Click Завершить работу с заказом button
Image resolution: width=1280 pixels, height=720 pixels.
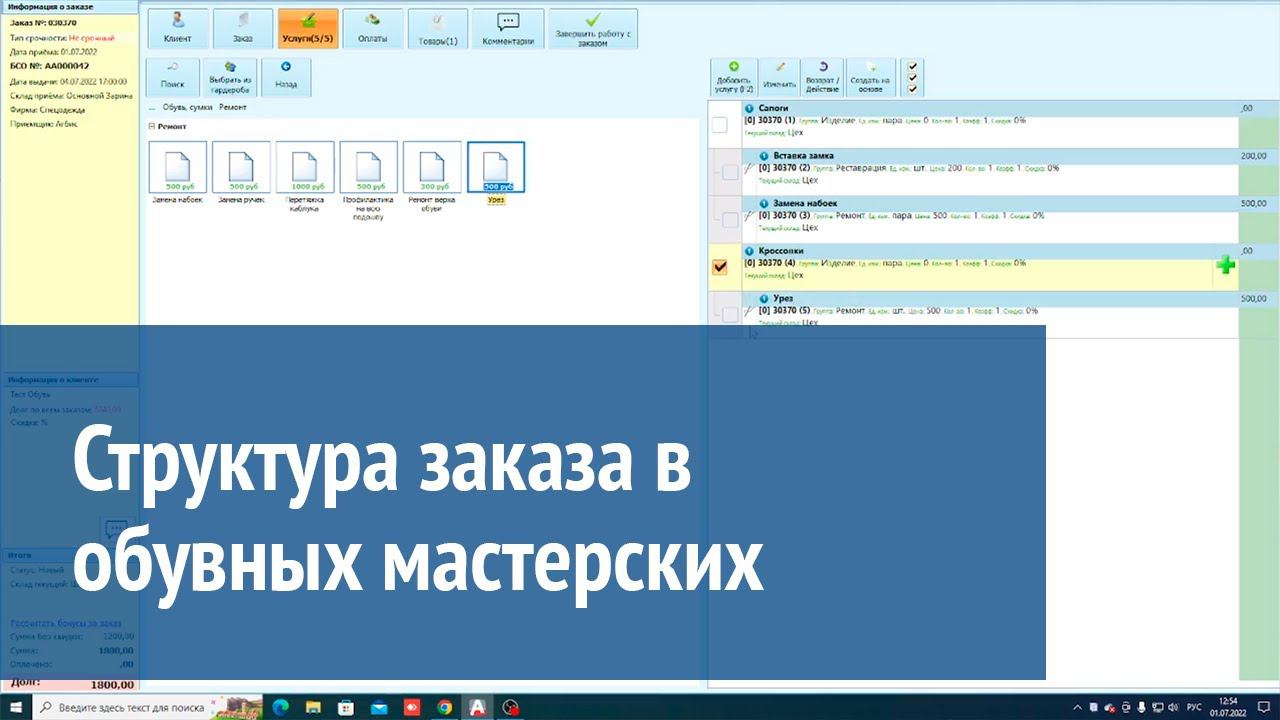tap(593, 28)
